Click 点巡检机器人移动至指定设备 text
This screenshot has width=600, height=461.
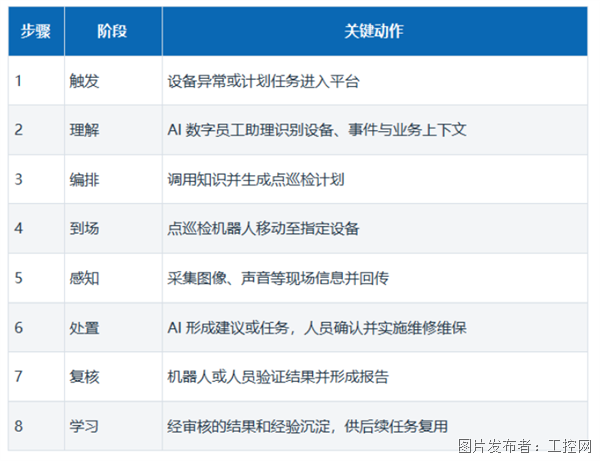coord(263,229)
